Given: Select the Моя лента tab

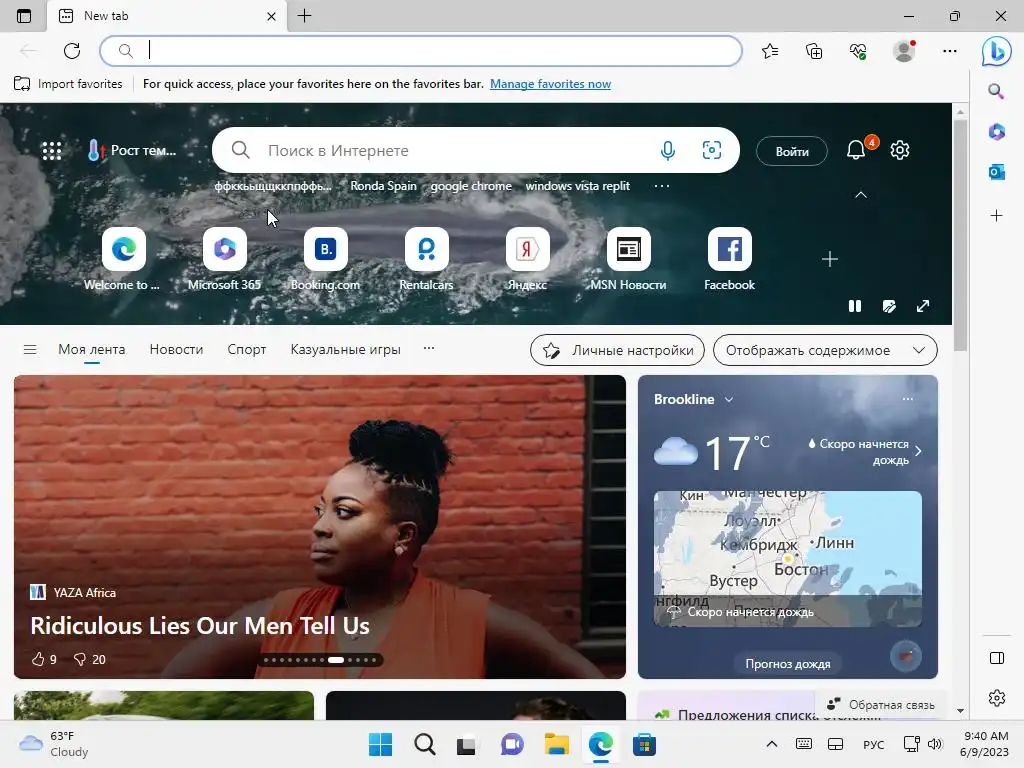Looking at the screenshot, I should (x=91, y=349).
